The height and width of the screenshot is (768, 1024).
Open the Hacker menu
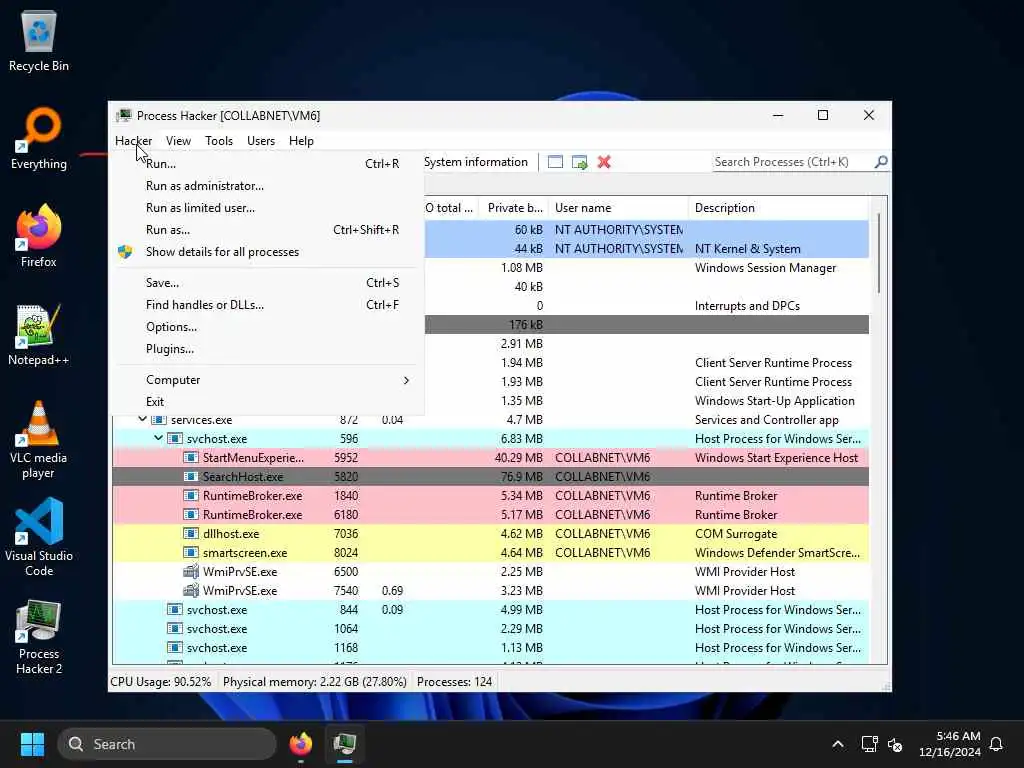[133, 140]
